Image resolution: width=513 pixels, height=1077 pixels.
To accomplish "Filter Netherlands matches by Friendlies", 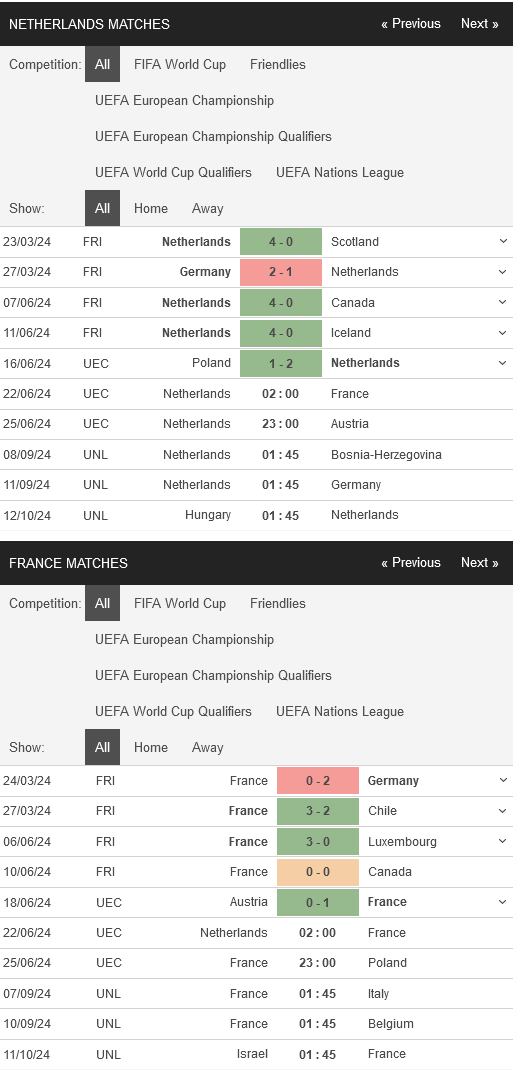I will 278,65.
